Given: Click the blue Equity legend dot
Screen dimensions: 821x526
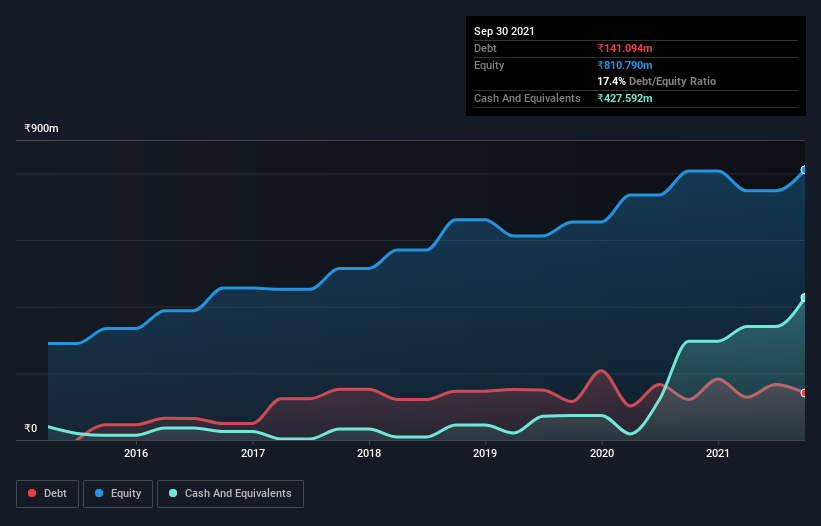Looking at the screenshot, I should [99, 493].
